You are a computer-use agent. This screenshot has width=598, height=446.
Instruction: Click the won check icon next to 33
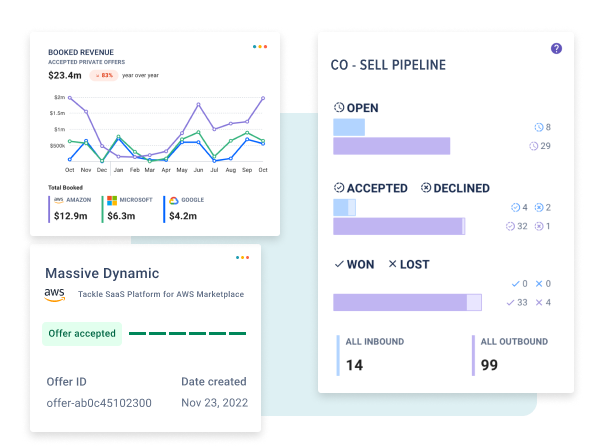point(510,303)
